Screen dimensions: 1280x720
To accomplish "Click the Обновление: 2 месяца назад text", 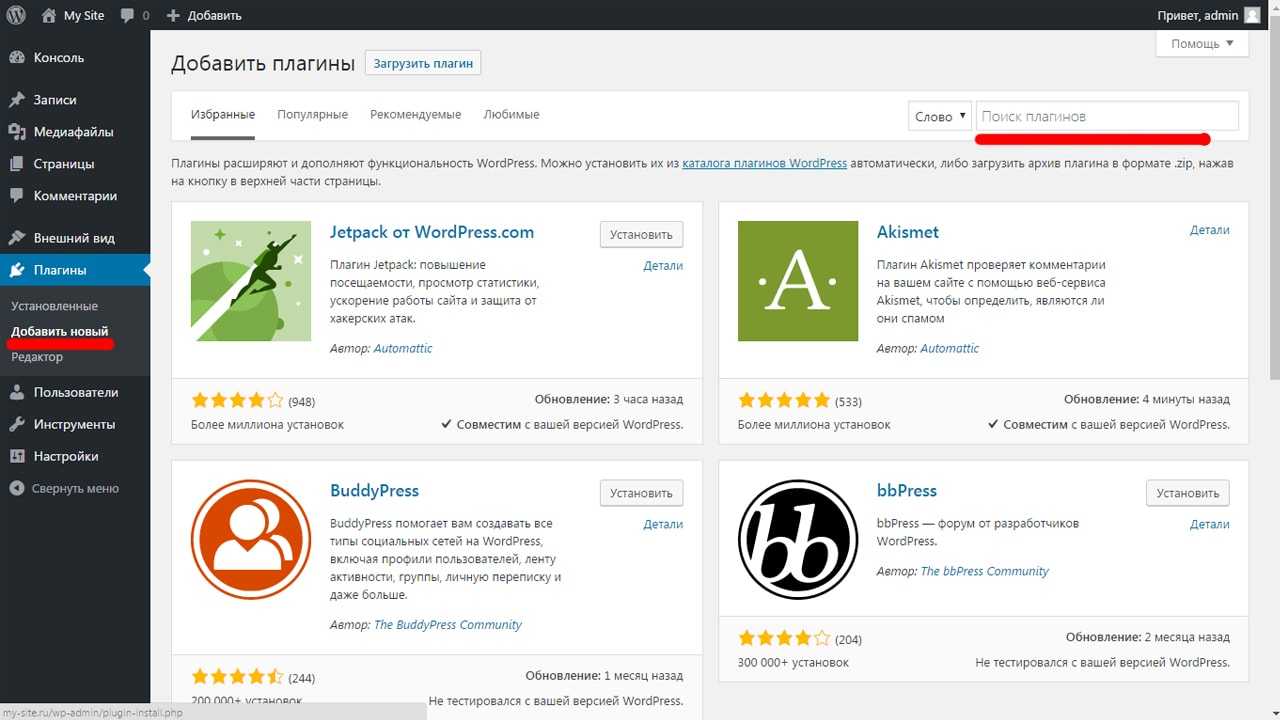I will click(x=1148, y=638).
